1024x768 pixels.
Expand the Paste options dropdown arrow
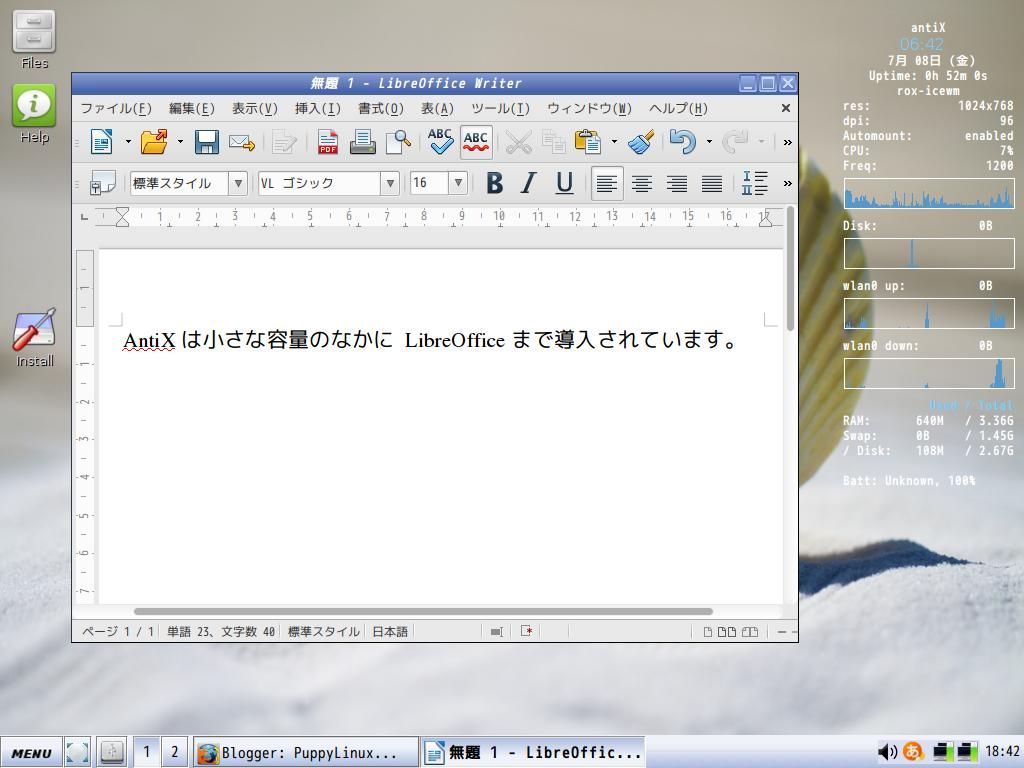pos(614,142)
